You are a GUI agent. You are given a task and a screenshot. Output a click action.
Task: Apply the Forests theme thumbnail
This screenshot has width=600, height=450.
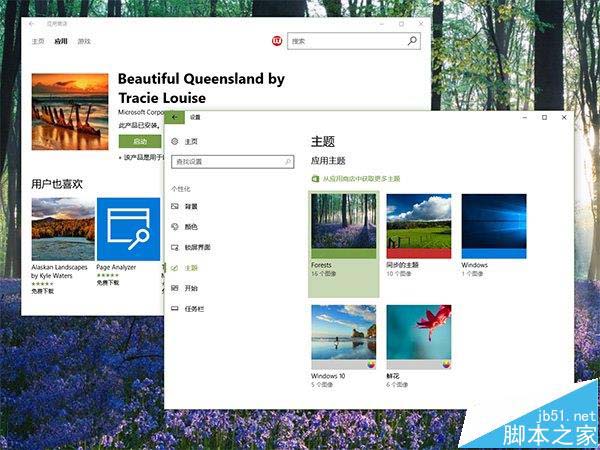[344, 226]
